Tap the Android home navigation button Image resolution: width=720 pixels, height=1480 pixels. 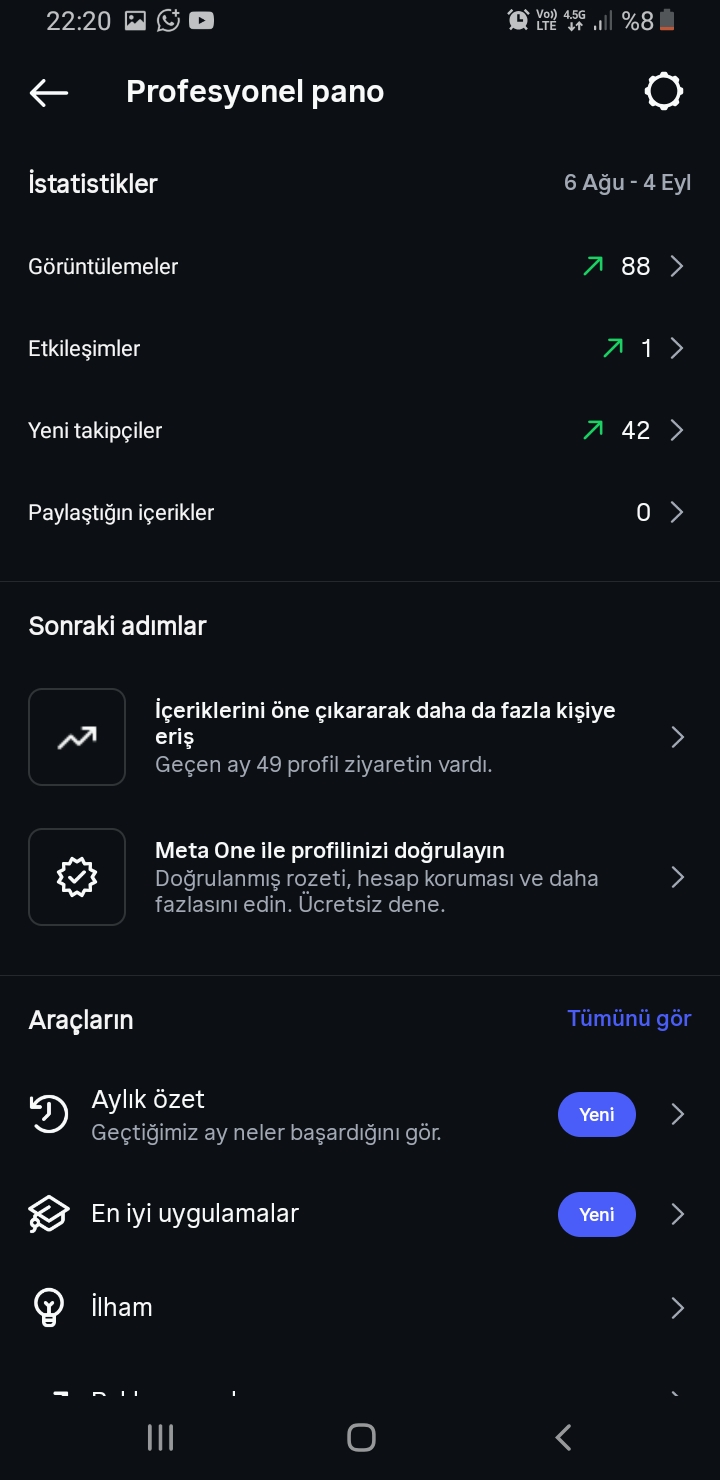[361, 1437]
